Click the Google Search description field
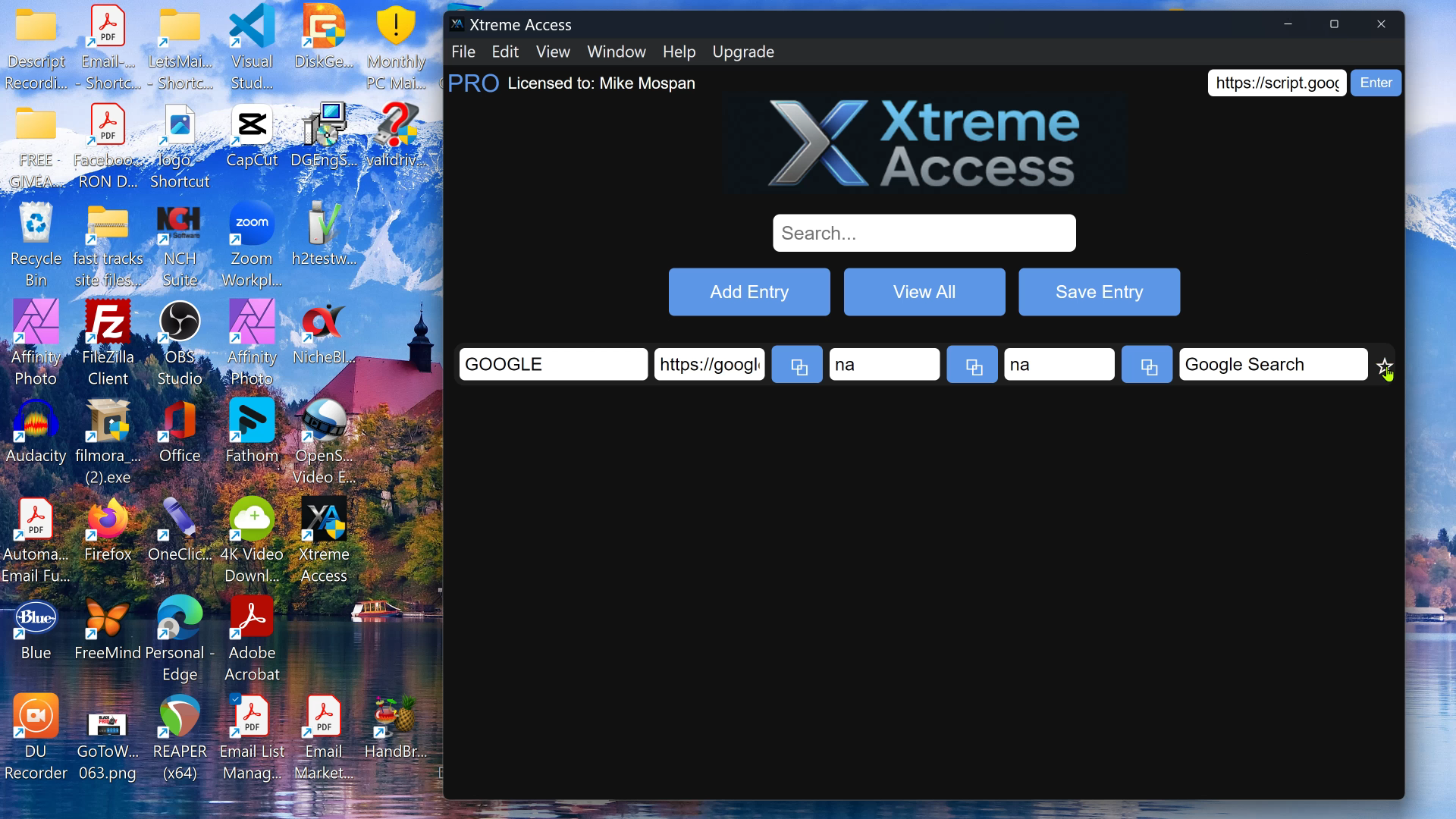 tap(1273, 365)
